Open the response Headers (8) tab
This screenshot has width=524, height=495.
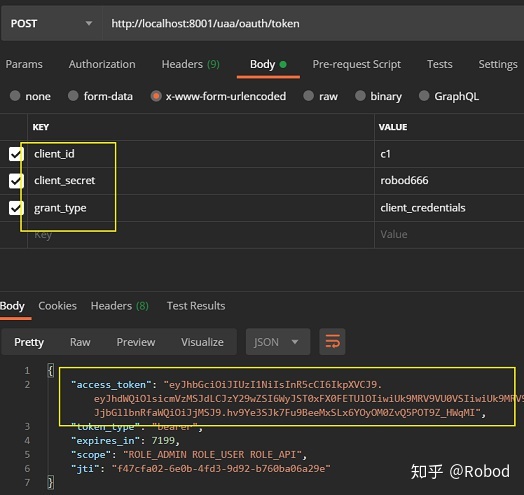(x=120, y=306)
